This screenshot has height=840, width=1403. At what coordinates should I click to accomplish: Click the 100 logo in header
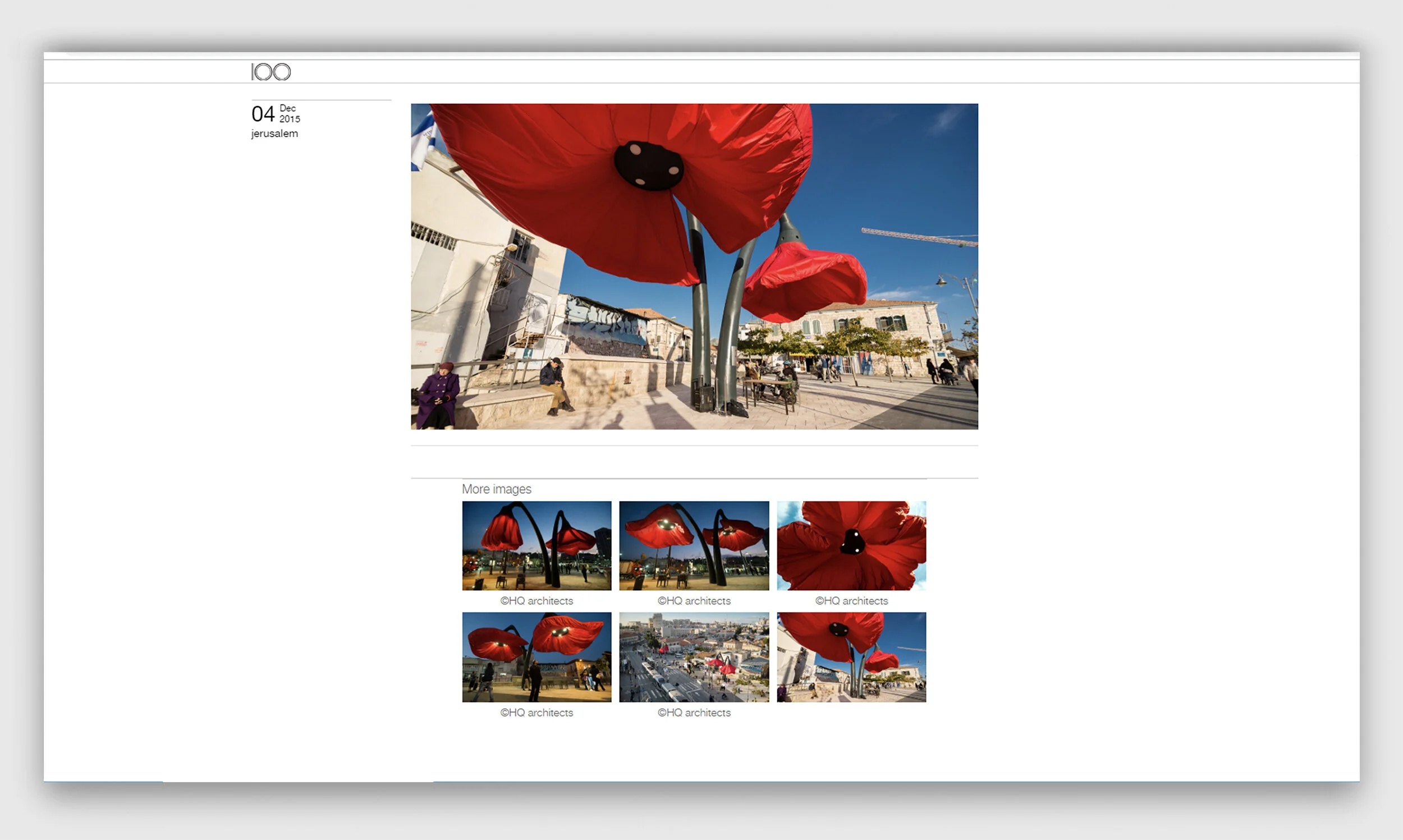pos(270,72)
